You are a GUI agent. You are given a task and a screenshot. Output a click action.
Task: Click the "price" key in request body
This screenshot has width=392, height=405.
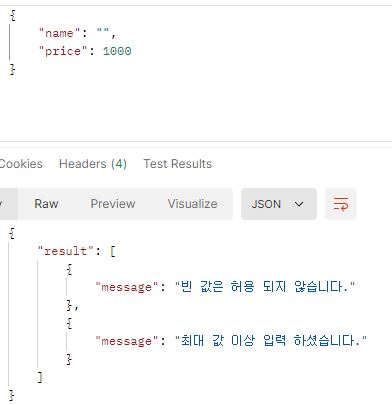tap(63, 51)
